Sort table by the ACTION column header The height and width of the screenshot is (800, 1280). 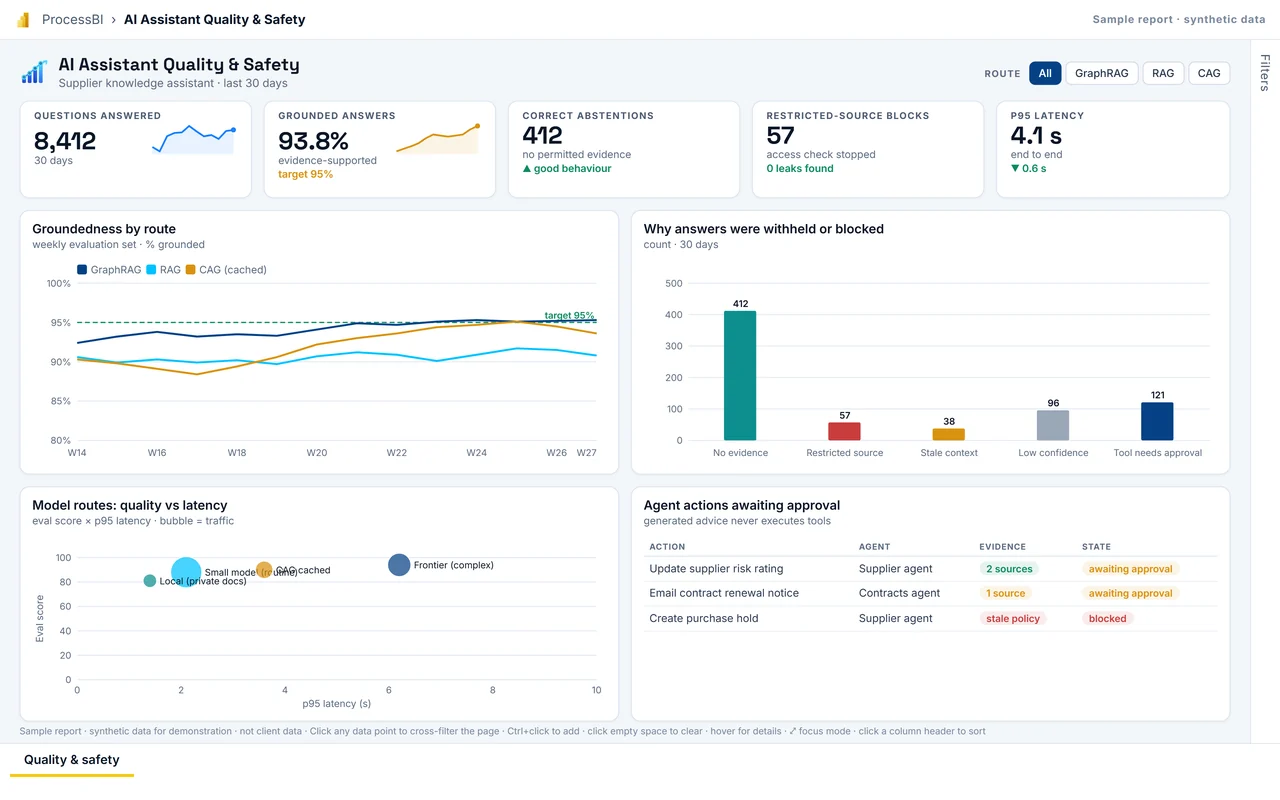pyautogui.click(x=667, y=547)
